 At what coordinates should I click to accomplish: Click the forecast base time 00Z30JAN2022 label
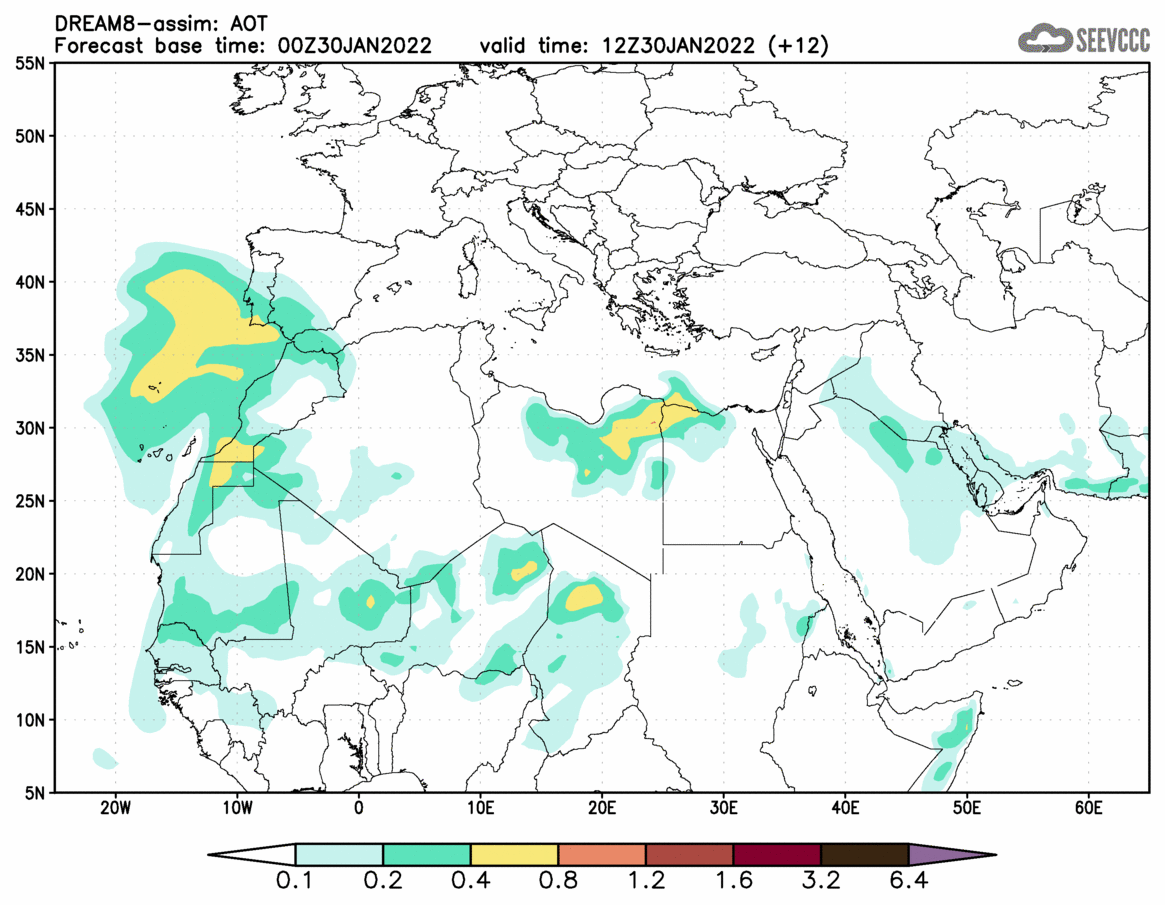click(x=243, y=46)
